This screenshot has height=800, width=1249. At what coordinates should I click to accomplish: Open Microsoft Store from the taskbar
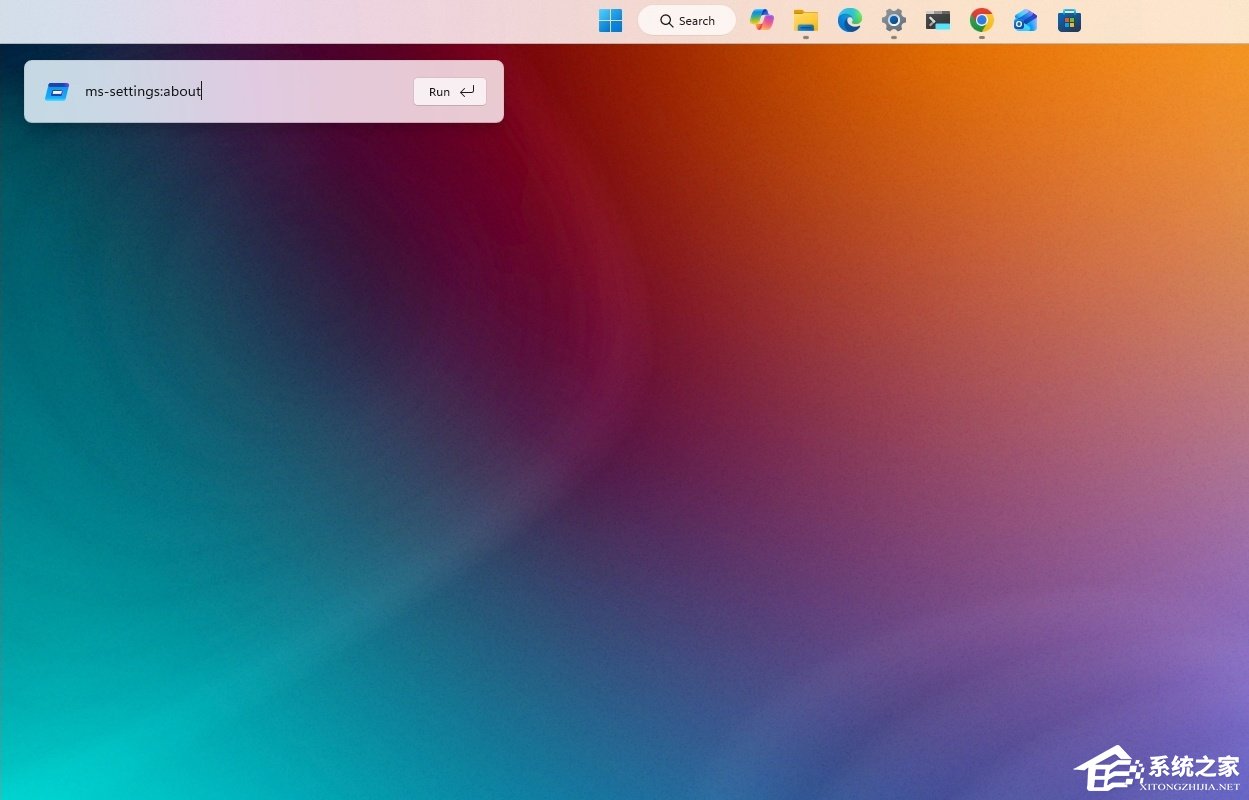click(x=1070, y=20)
